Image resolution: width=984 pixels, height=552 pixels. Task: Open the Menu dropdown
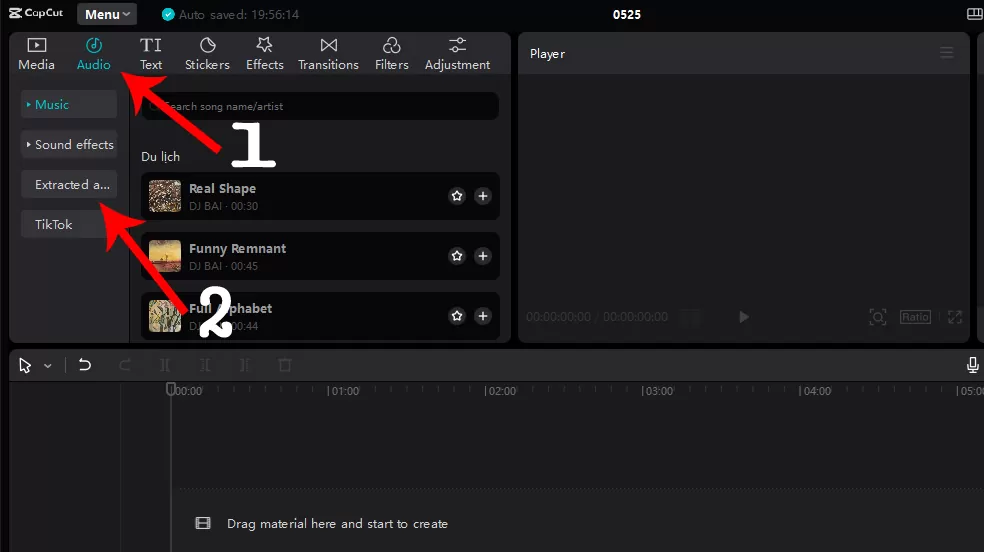(107, 14)
